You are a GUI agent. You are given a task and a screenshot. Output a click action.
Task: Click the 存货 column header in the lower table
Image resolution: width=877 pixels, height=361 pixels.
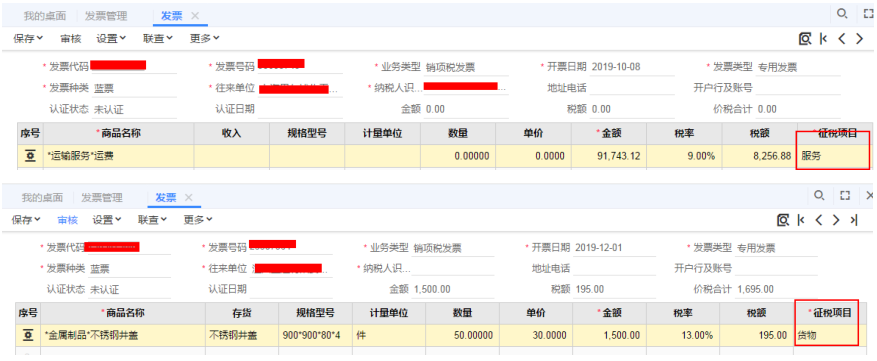click(242, 312)
